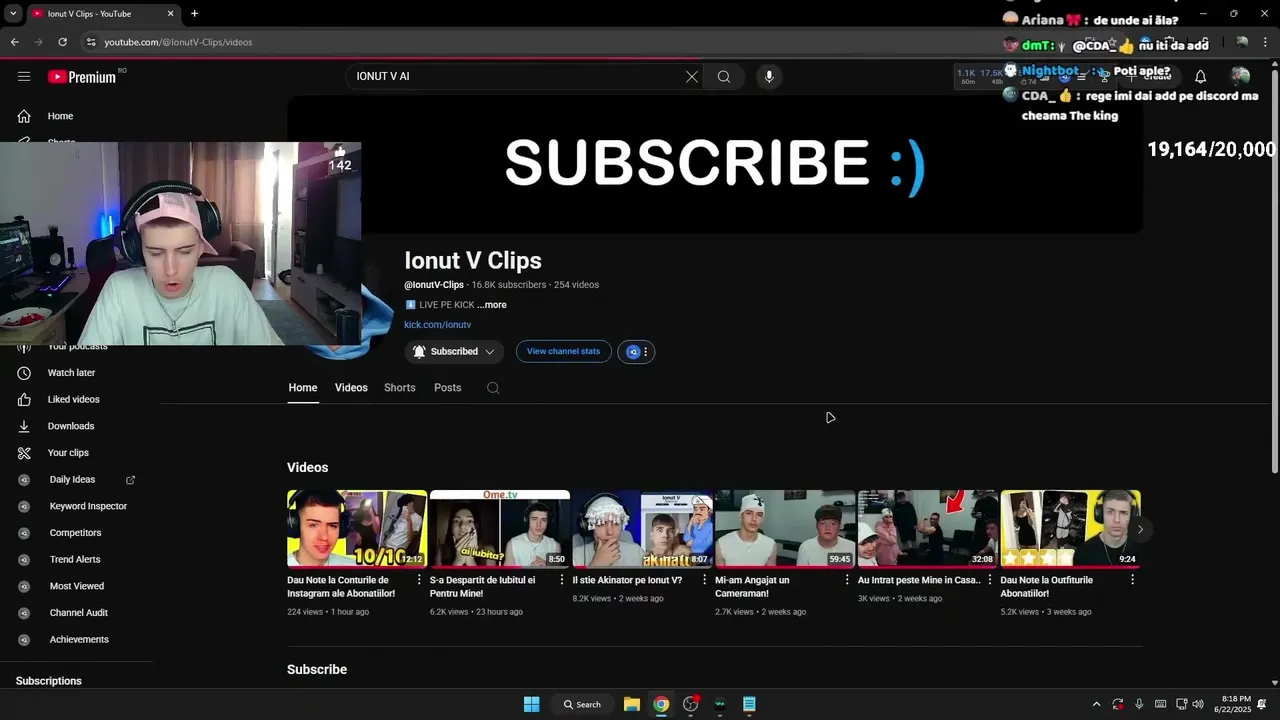The height and width of the screenshot is (720, 1280).
Task: Open taskbar microphone tray icon
Action: [1139, 704]
